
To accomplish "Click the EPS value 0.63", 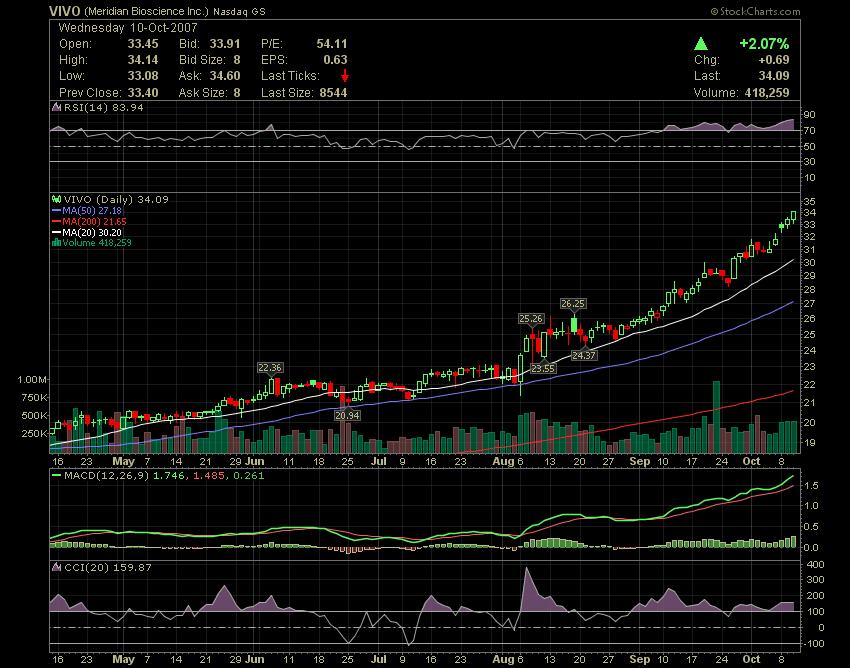I will [335, 60].
